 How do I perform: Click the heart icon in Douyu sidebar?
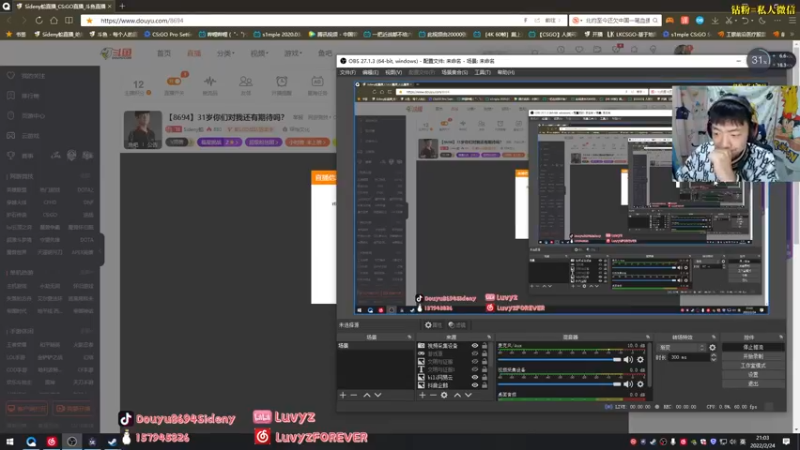pyautogui.click(x=11, y=76)
